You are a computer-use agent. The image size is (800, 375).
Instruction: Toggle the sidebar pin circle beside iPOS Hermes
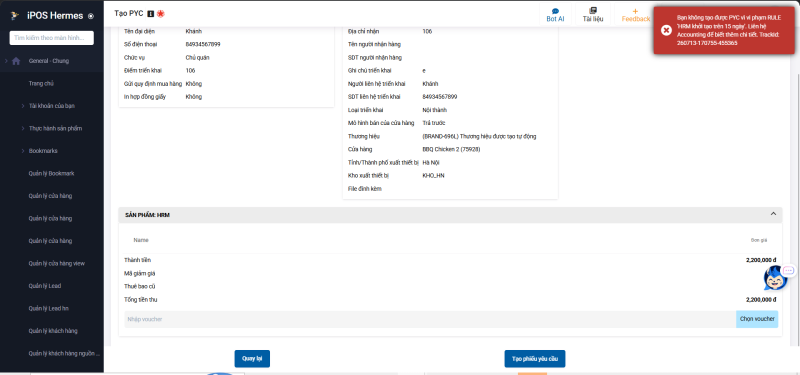91,16
